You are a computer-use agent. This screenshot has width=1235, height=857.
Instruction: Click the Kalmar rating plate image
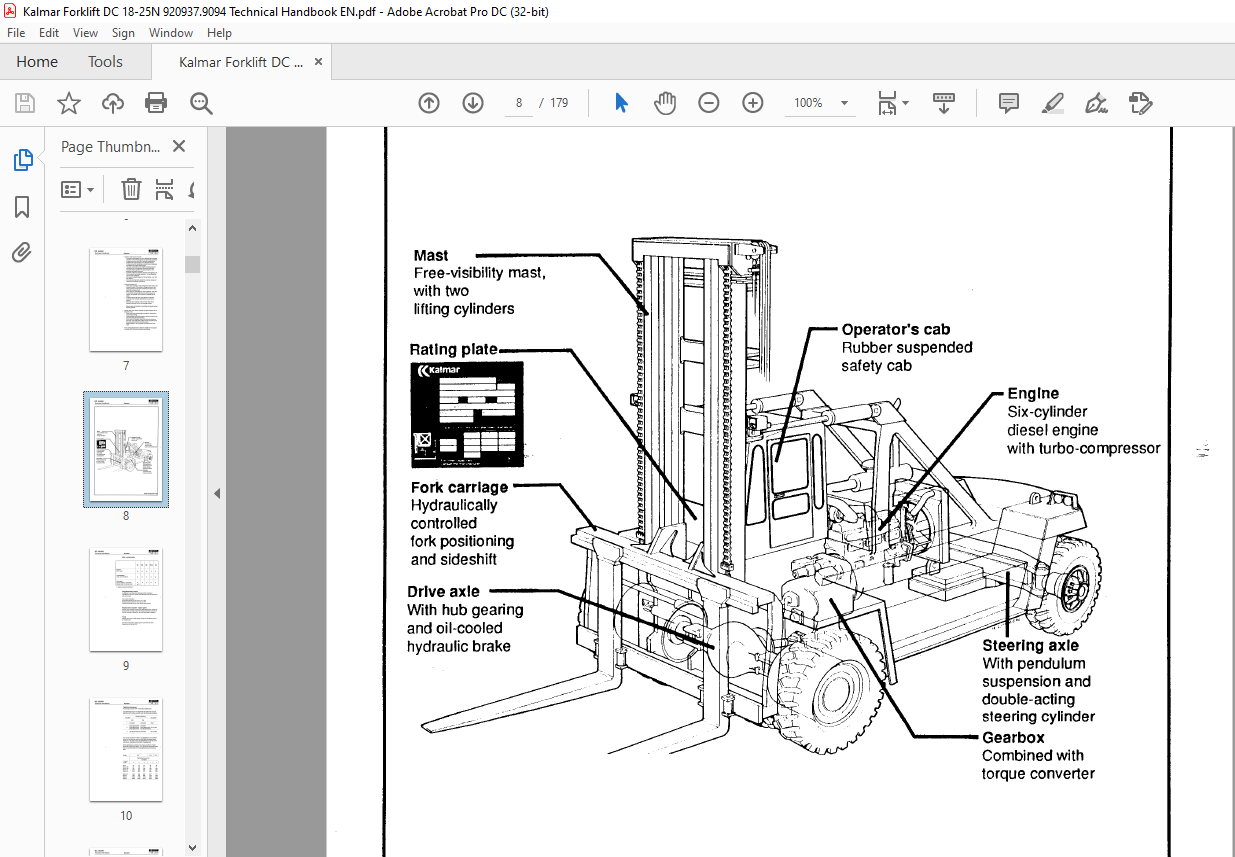467,415
